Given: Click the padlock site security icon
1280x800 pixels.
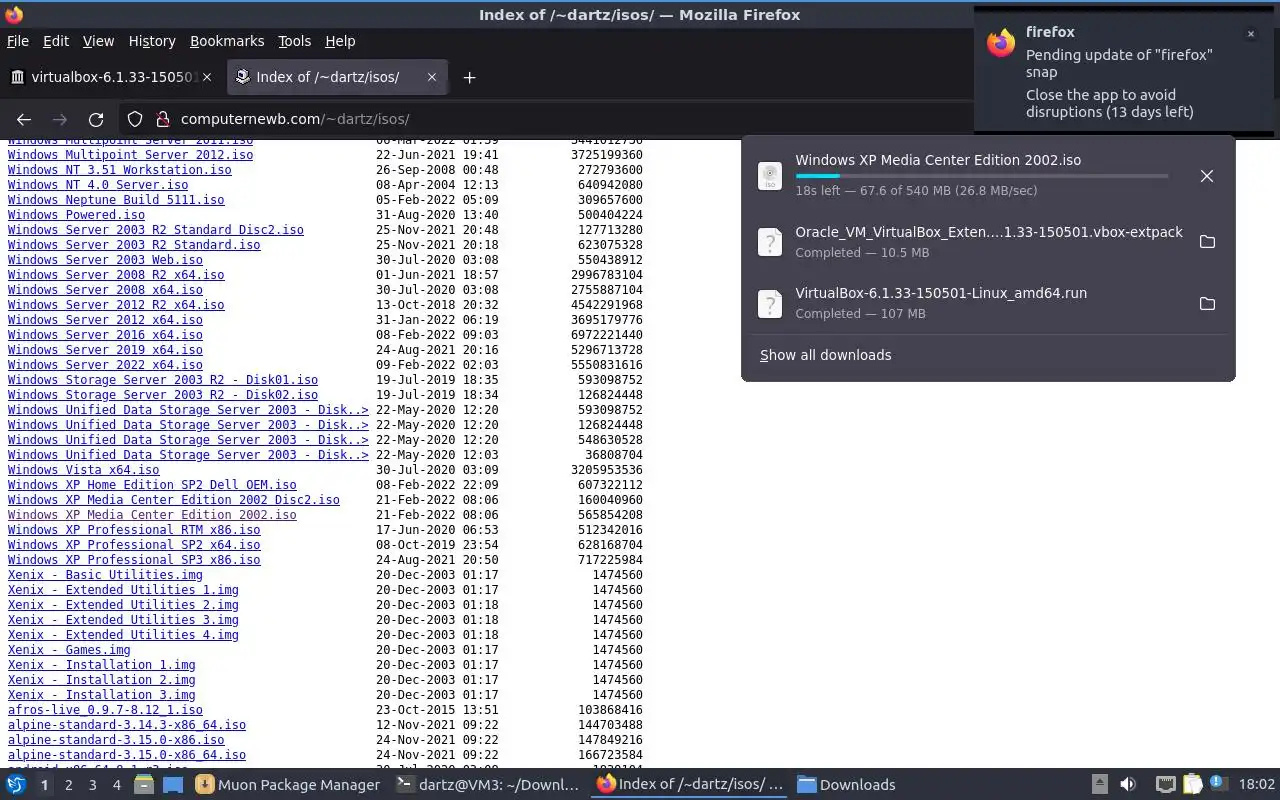Looking at the screenshot, I should [x=163, y=119].
